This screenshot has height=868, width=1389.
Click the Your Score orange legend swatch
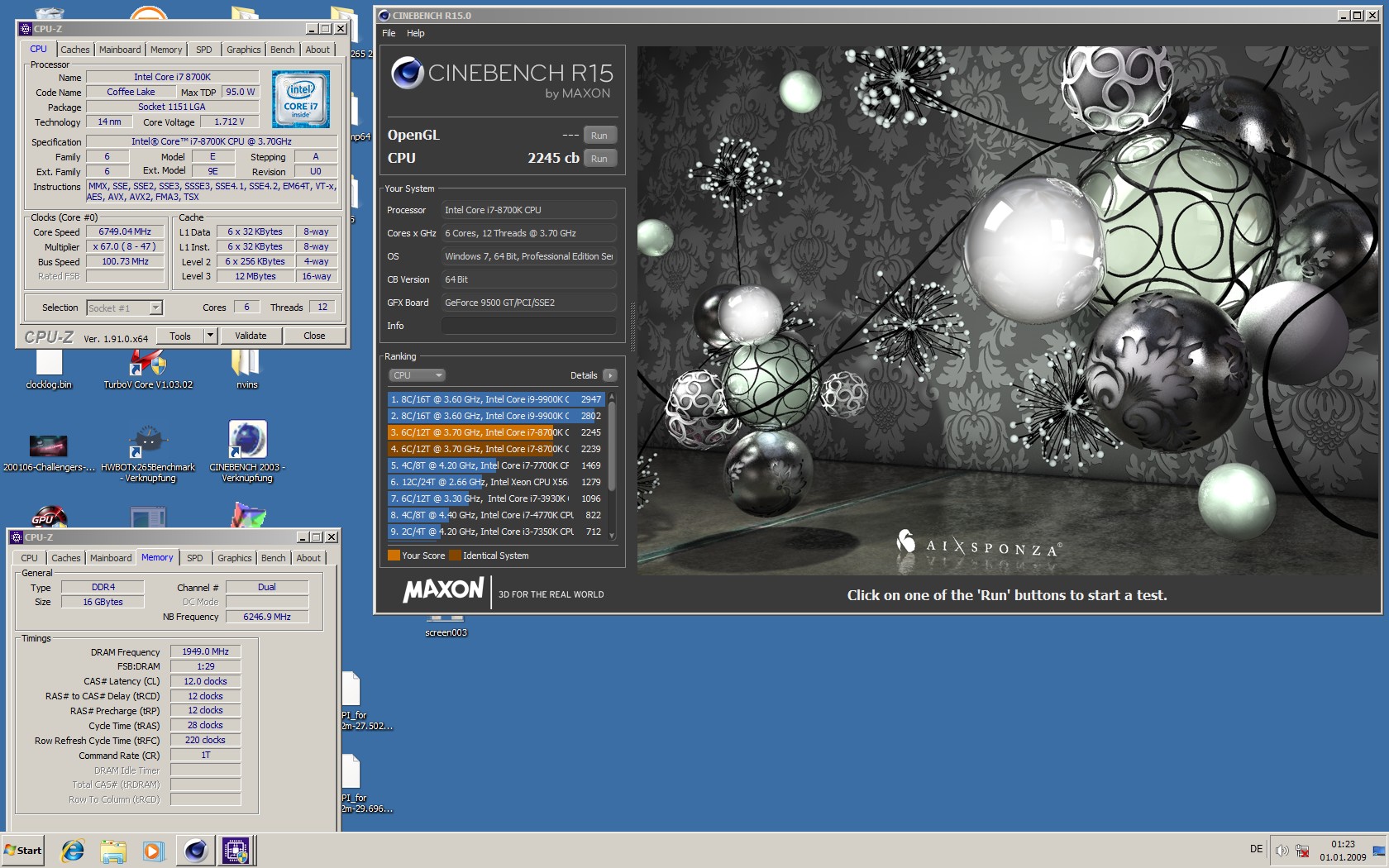click(x=394, y=556)
